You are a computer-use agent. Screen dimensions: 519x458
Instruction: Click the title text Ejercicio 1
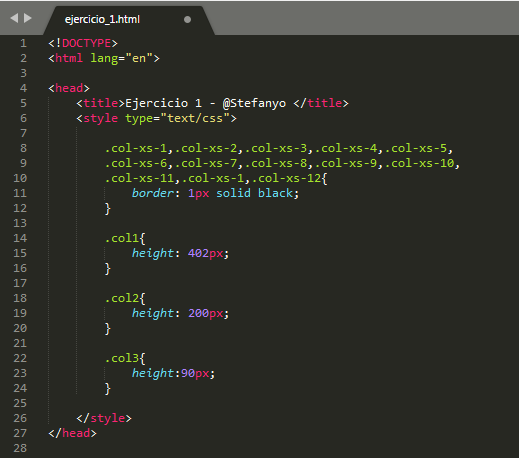[x=163, y=104]
